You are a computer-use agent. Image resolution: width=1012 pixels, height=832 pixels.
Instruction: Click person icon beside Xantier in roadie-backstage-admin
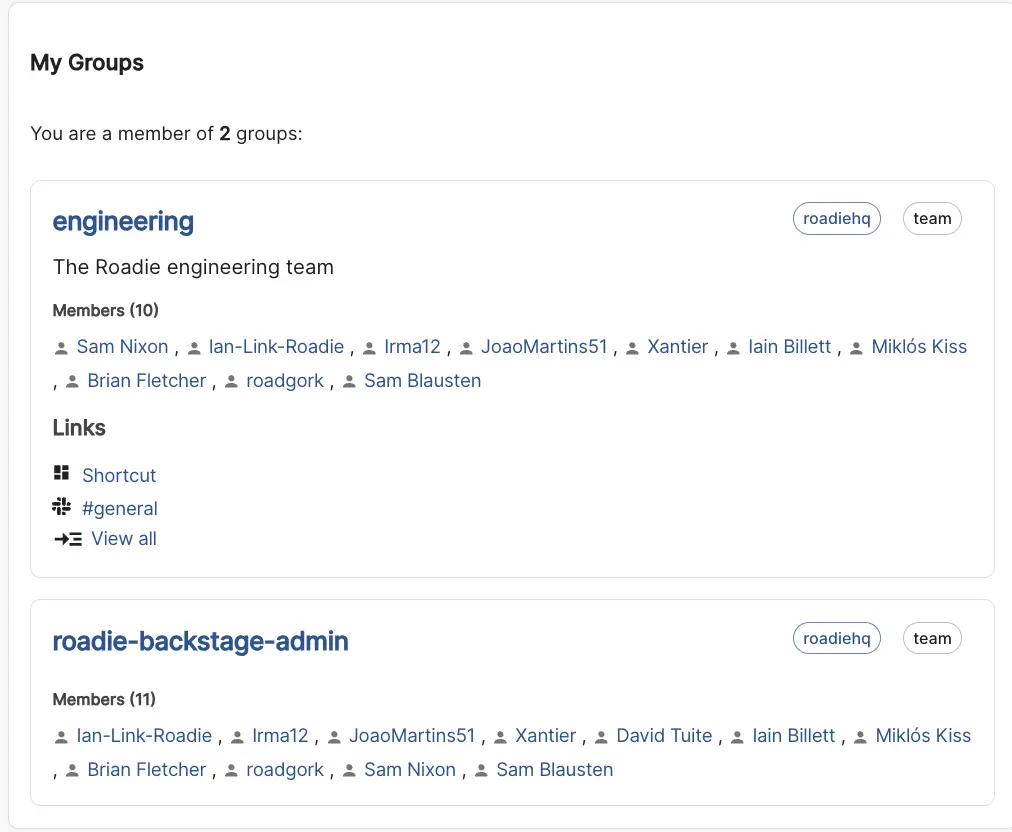point(500,737)
